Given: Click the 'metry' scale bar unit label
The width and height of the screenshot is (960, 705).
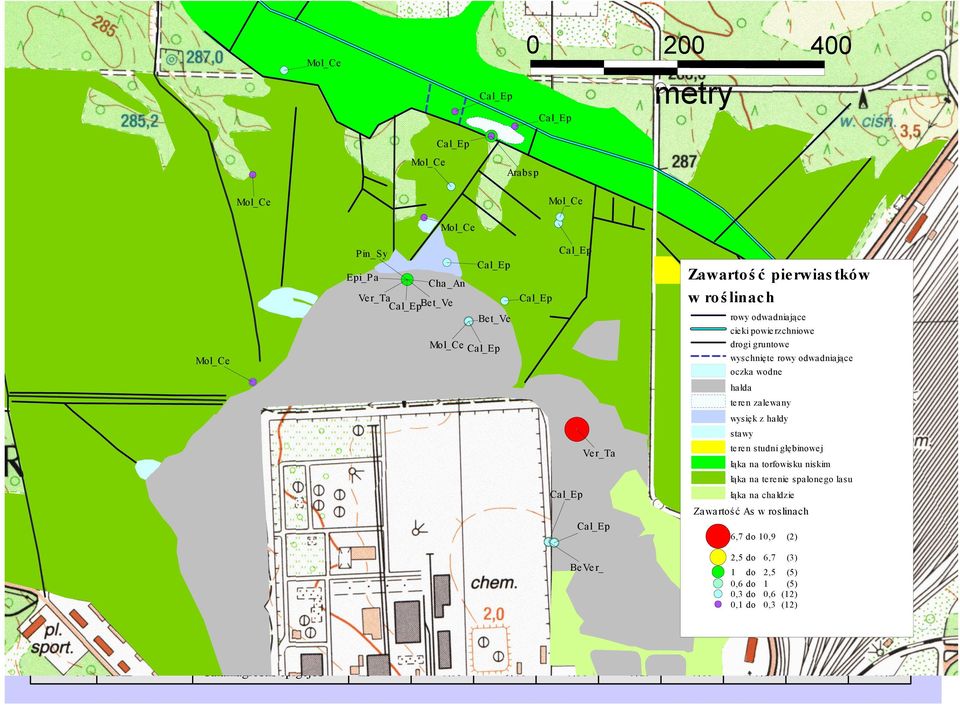Looking at the screenshot, I should [694, 95].
